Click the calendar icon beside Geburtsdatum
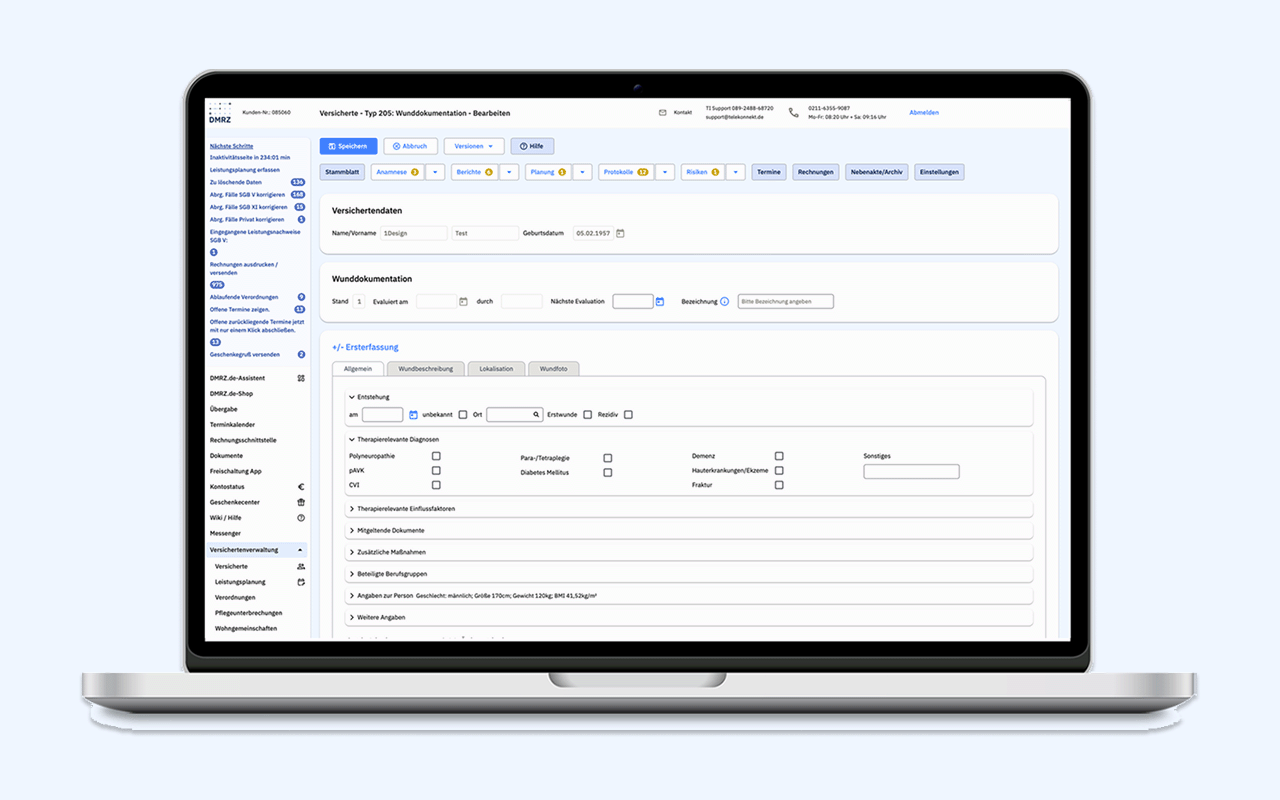Image resolution: width=1280 pixels, height=800 pixels. click(x=620, y=233)
